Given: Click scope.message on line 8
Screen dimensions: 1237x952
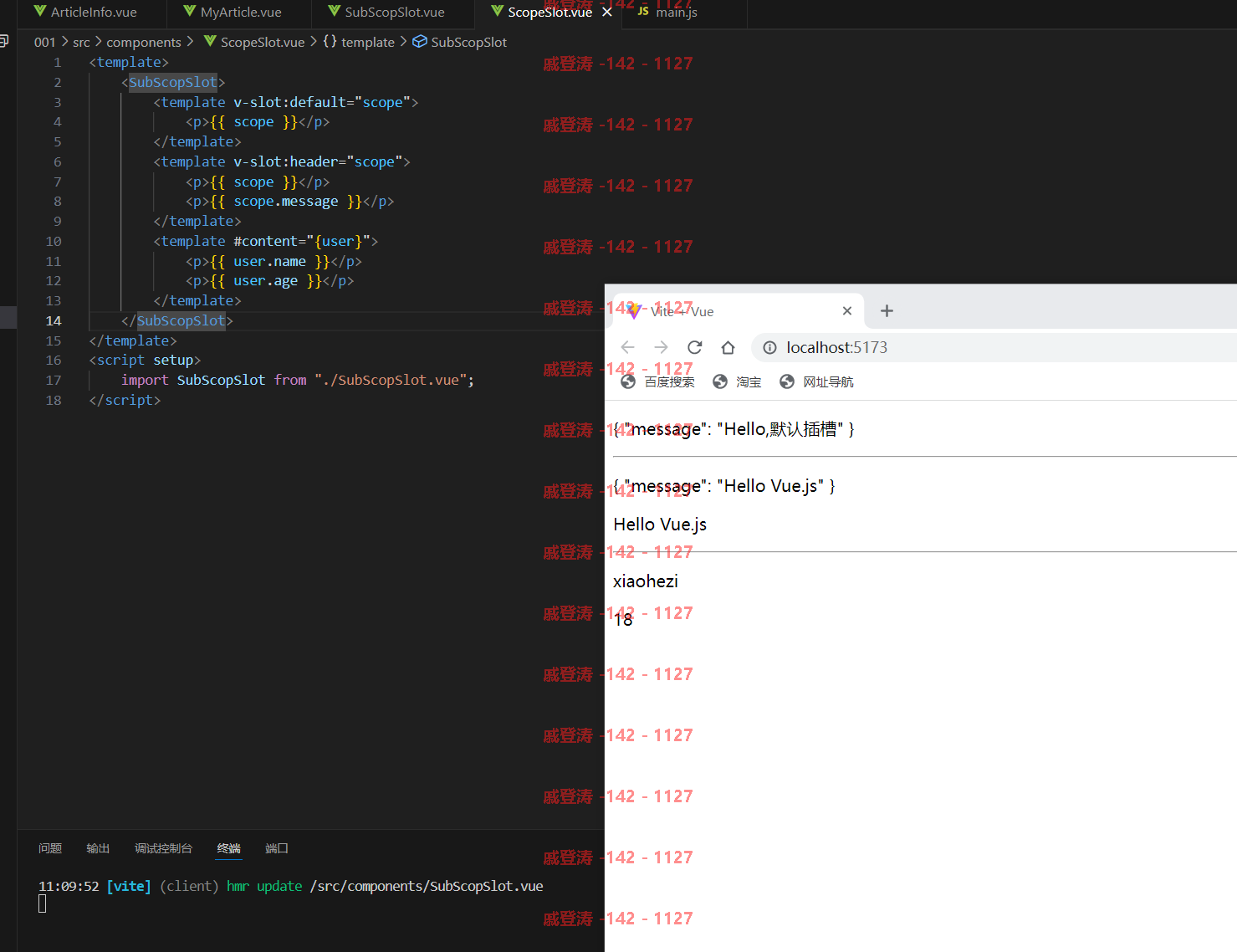Looking at the screenshot, I should [x=286, y=201].
